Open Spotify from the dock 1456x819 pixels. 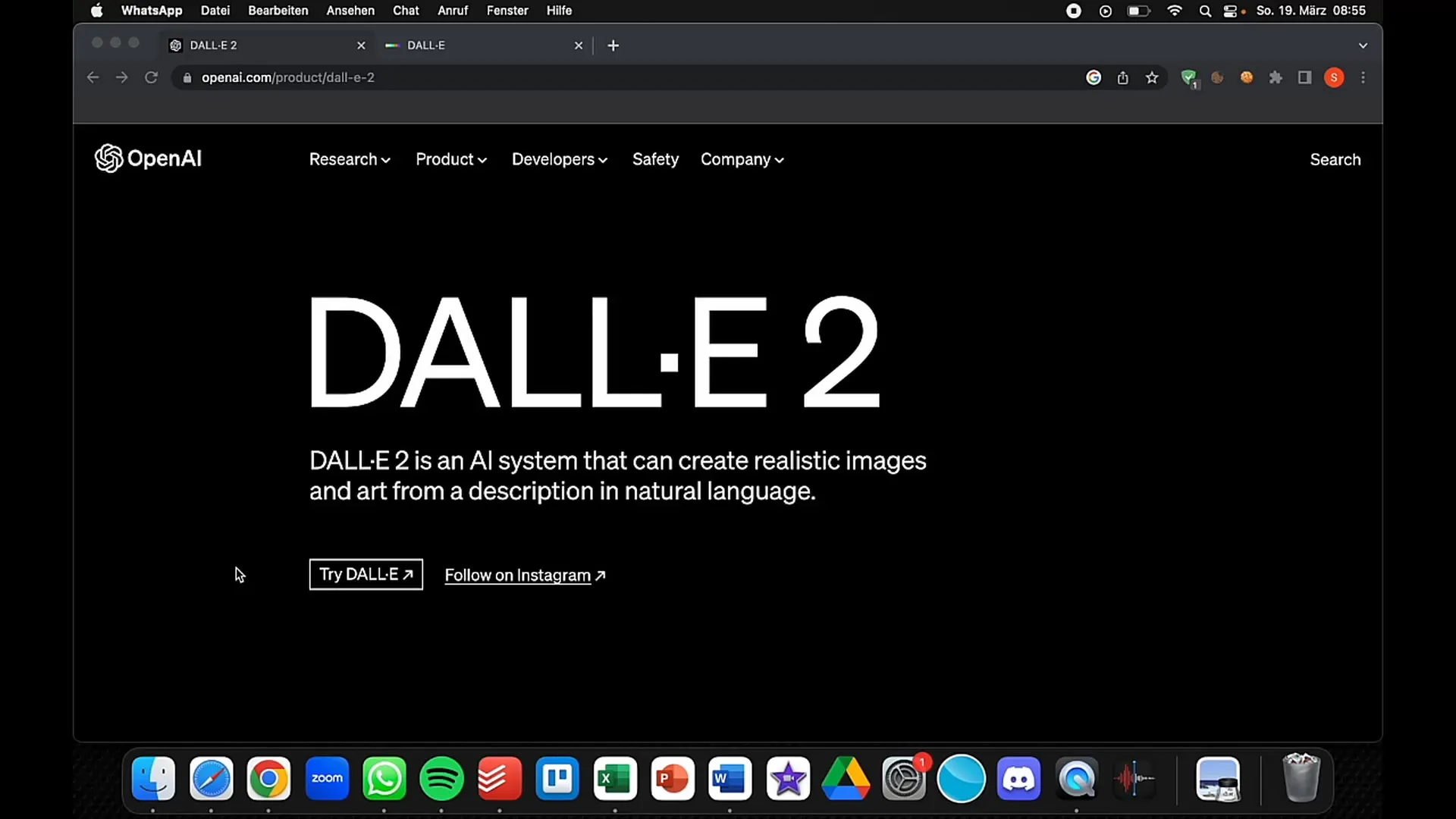pos(441,778)
